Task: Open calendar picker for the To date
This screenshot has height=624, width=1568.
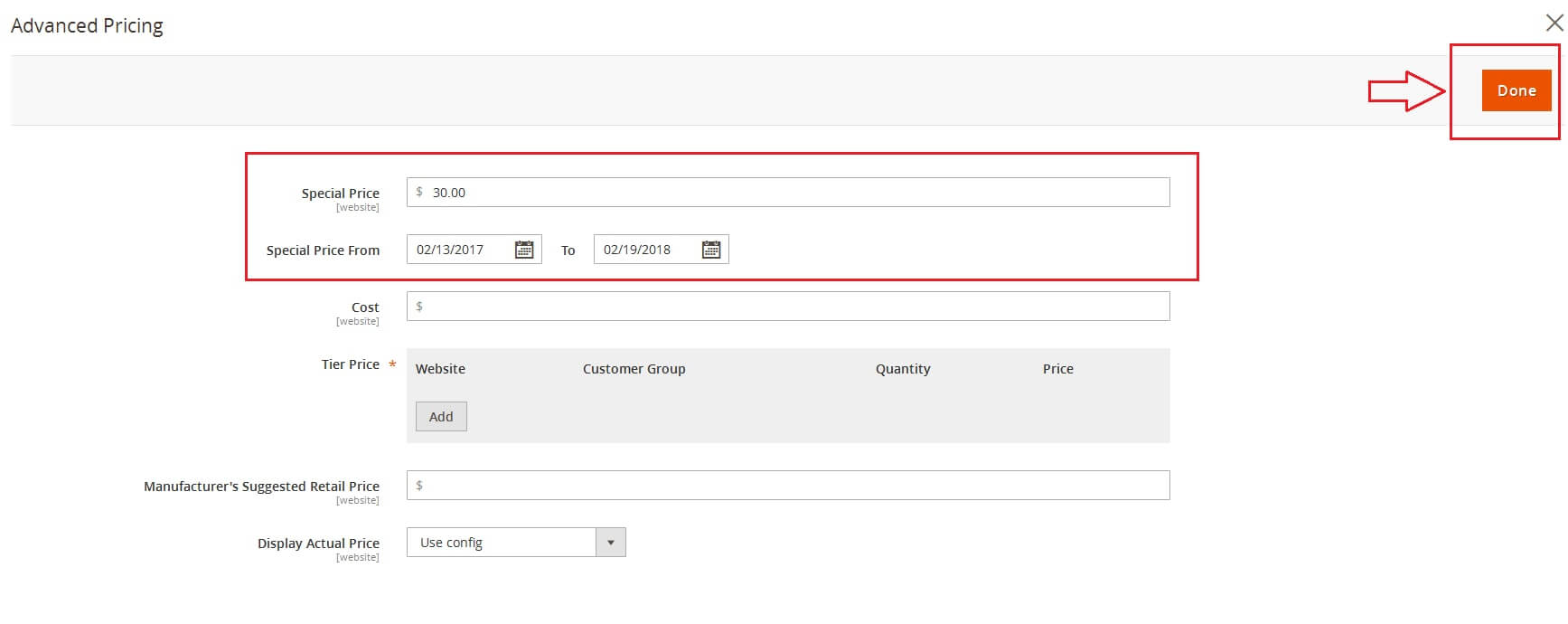Action: coord(711,250)
